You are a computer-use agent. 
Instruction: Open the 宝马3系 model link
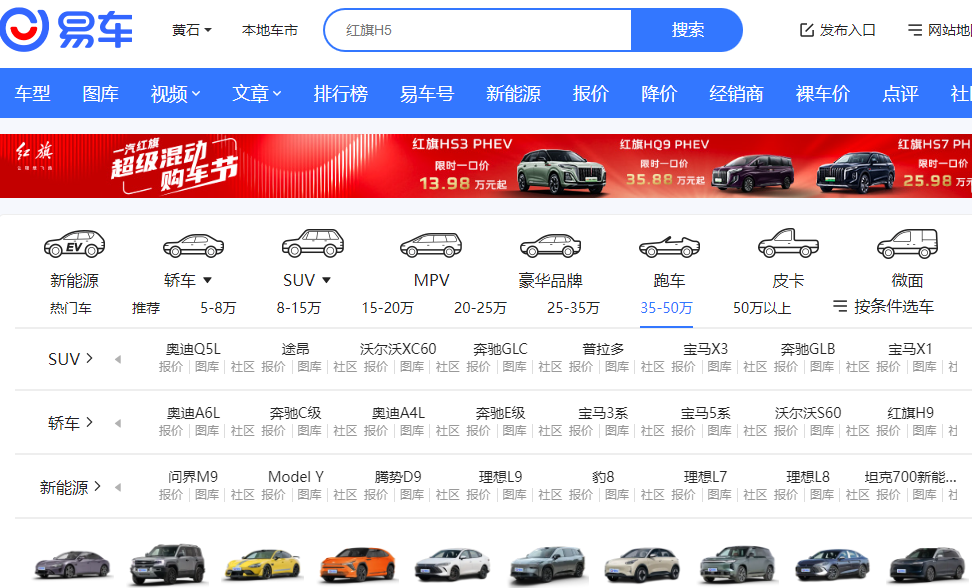(x=603, y=413)
